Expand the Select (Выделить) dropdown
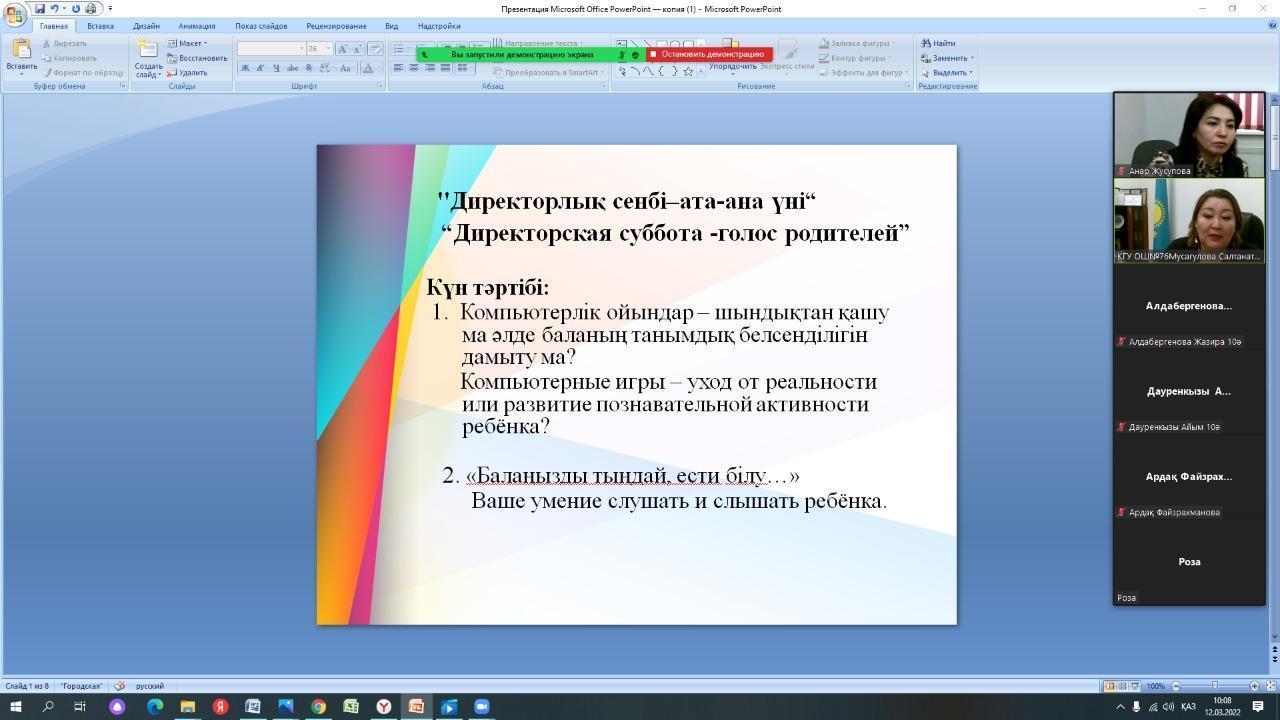 pos(948,72)
